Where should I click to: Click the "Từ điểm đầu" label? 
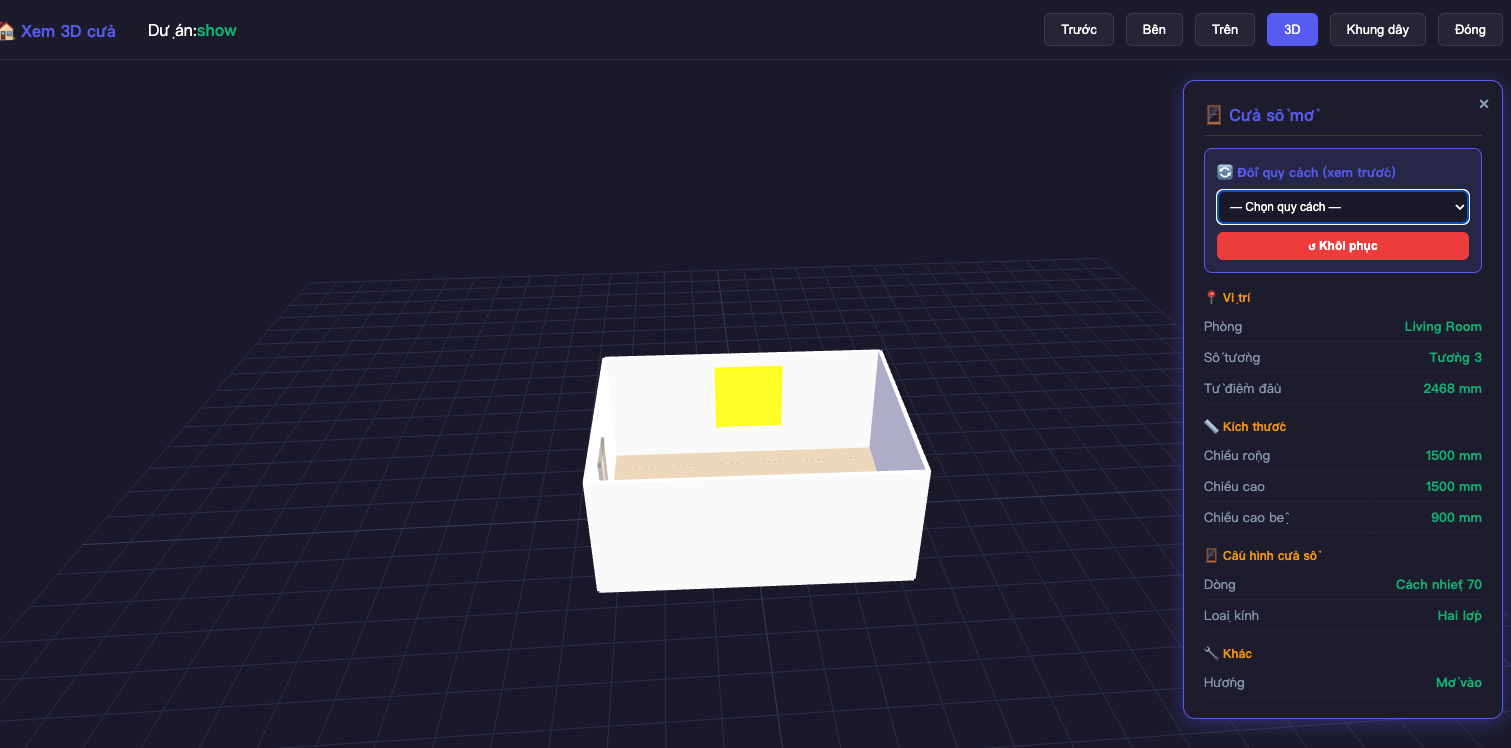tap(1243, 388)
